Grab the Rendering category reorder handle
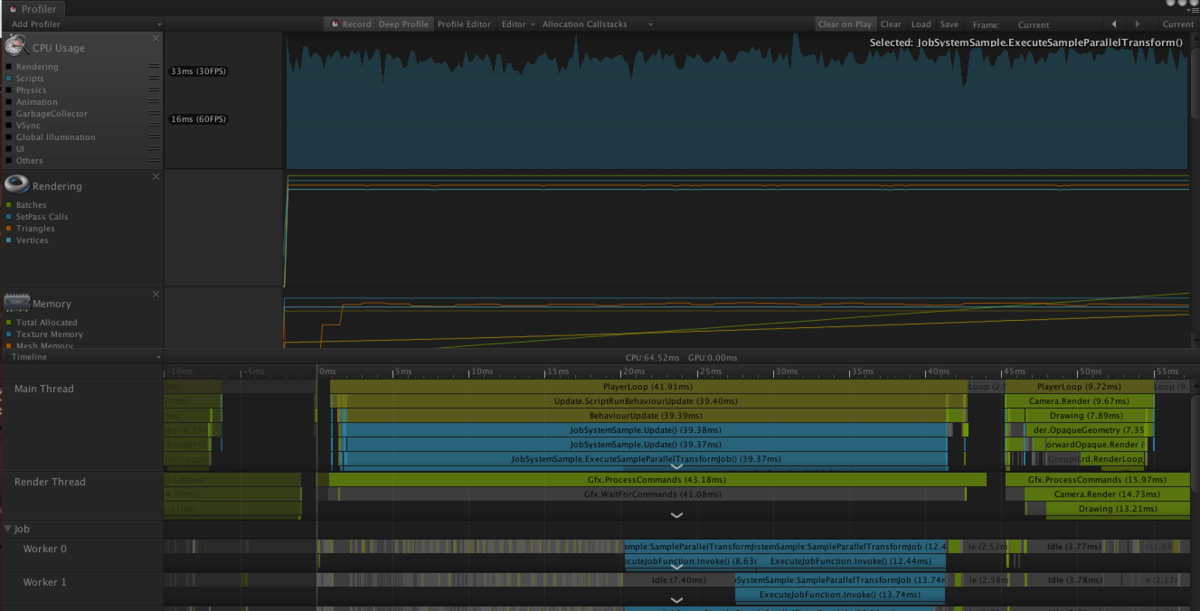This screenshot has height=611, width=1200. pos(154,67)
